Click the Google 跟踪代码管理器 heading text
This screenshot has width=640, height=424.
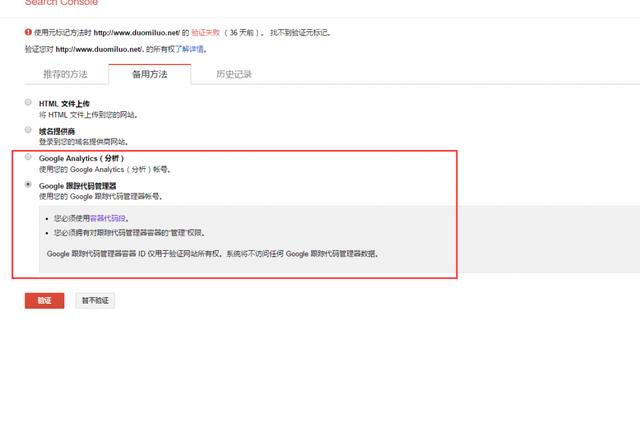click(78, 186)
